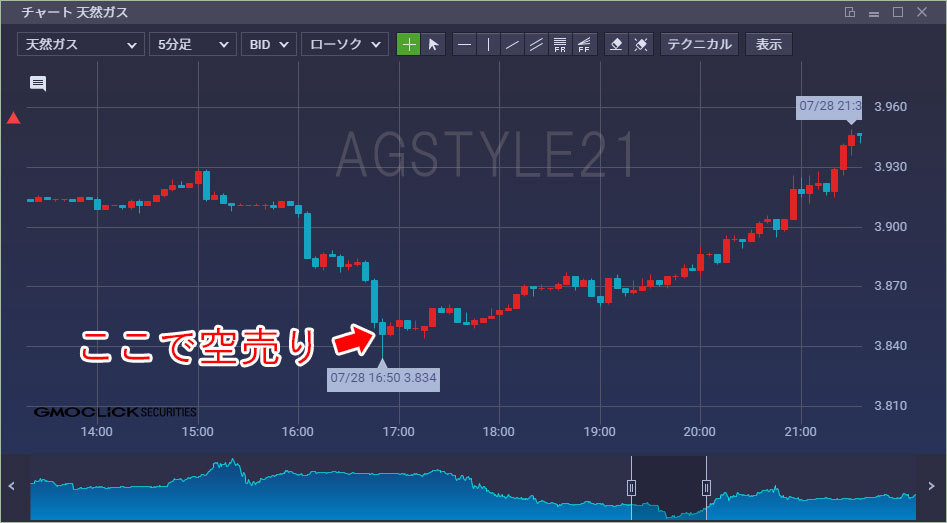Select the arrow pointer tool
Image resolution: width=947 pixels, height=523 pixels.
pos(433,44)
